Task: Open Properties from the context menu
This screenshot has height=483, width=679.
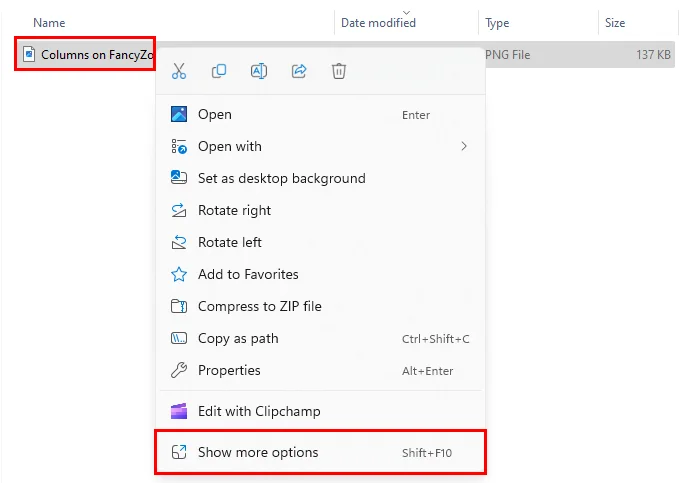Action: click(x=229, y=370)
